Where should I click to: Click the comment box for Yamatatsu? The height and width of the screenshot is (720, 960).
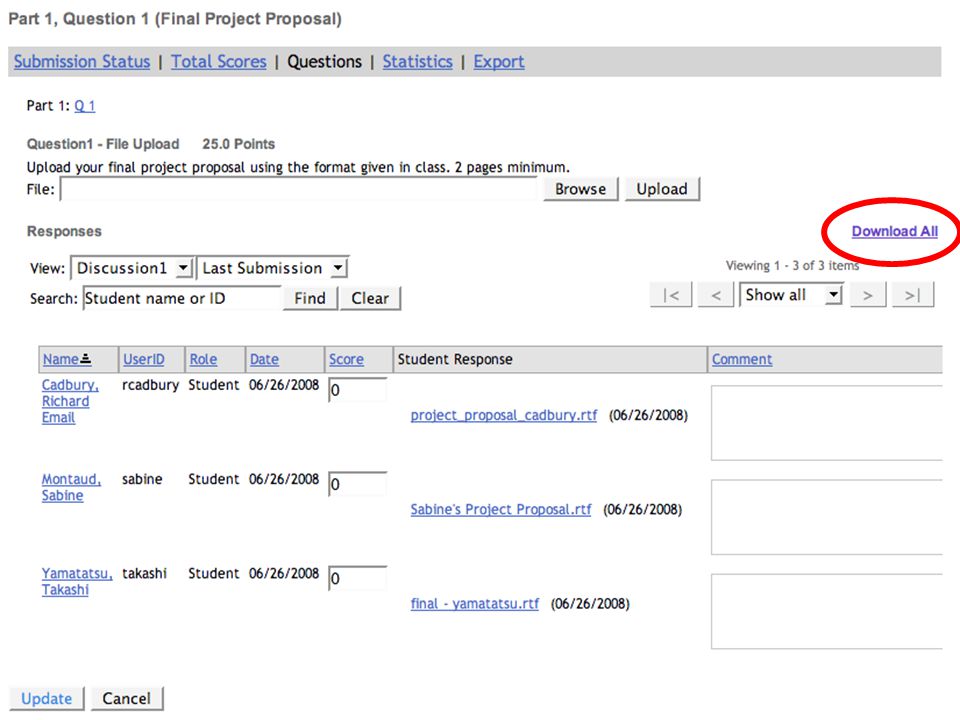tap(827, 612)
